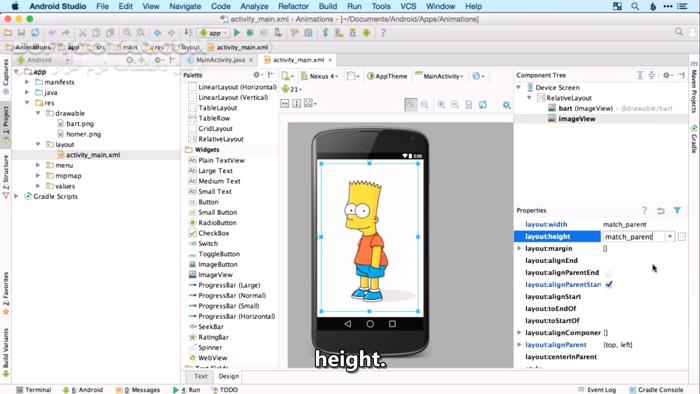Click the Properties filter funnel icon

(677, 210)
